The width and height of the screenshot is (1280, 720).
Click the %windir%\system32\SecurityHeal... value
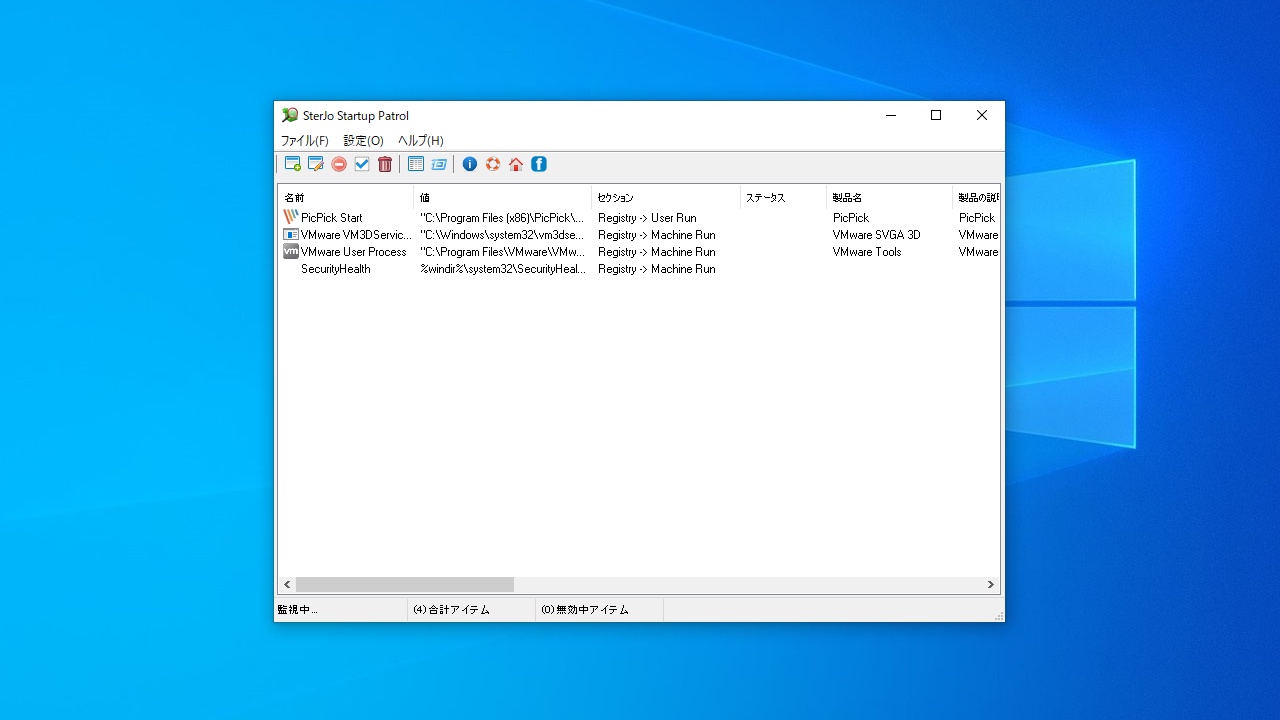pyautogui.click(x=503, y=269)
